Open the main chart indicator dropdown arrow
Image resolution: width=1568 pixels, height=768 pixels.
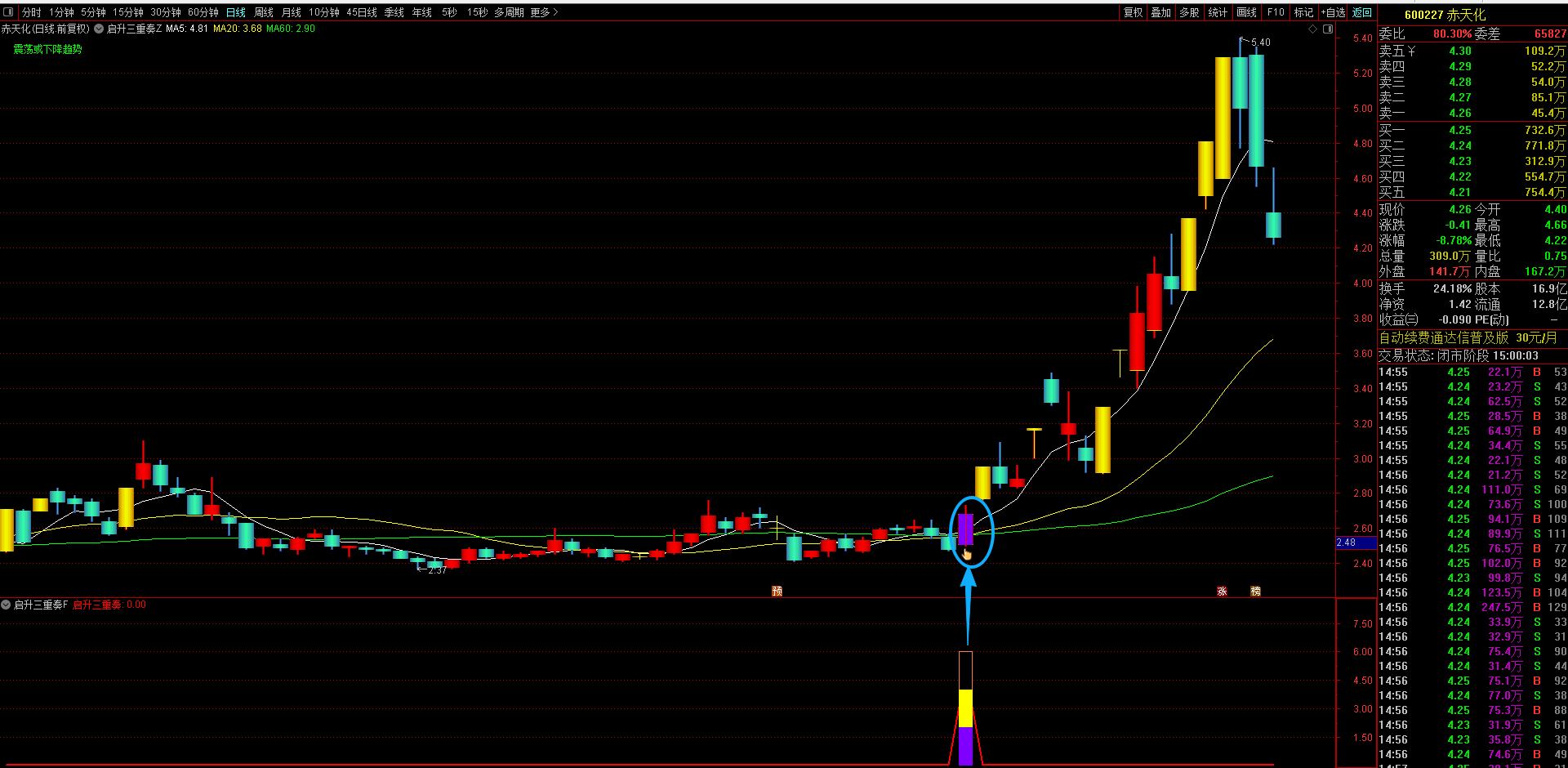(99, 29)
